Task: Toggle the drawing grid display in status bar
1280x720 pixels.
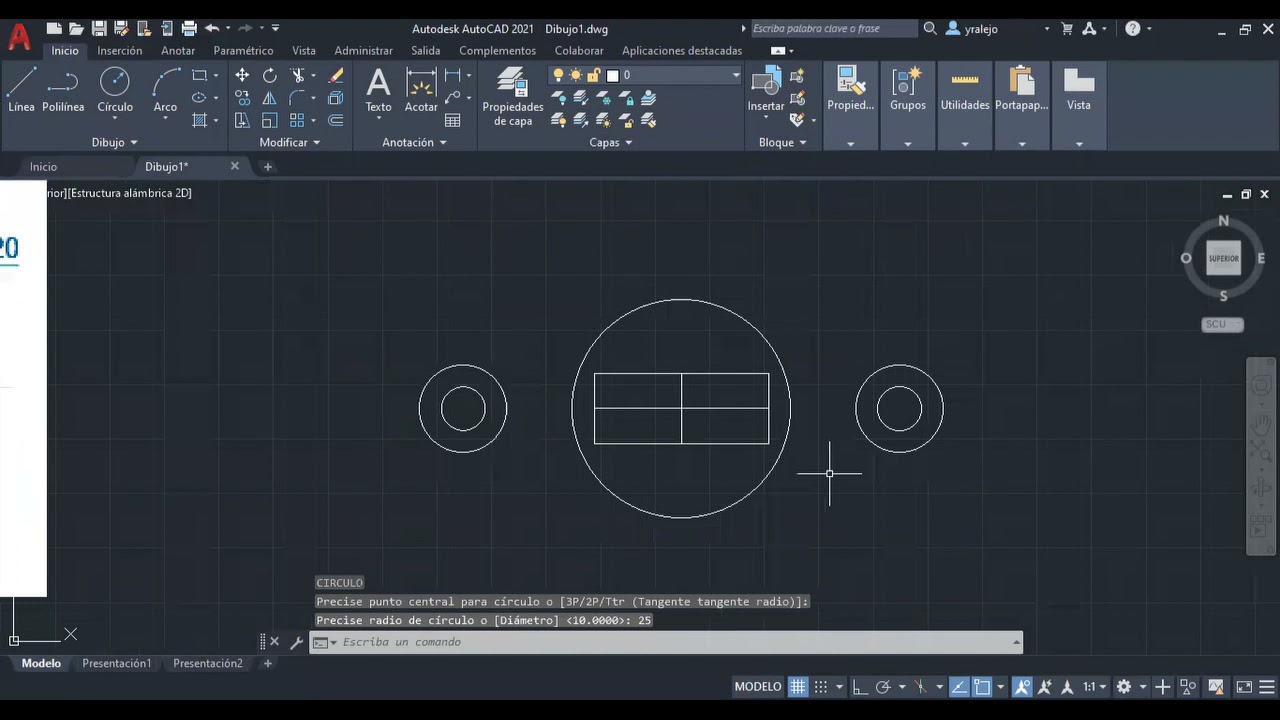Action: click(x=798, y=687)
